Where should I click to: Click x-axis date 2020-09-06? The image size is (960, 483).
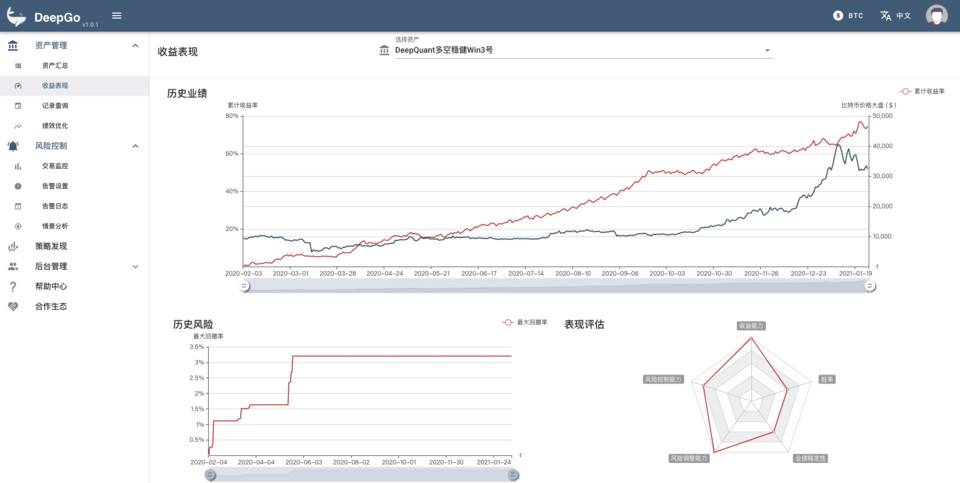pyautogui.click(x=620, y=274)
